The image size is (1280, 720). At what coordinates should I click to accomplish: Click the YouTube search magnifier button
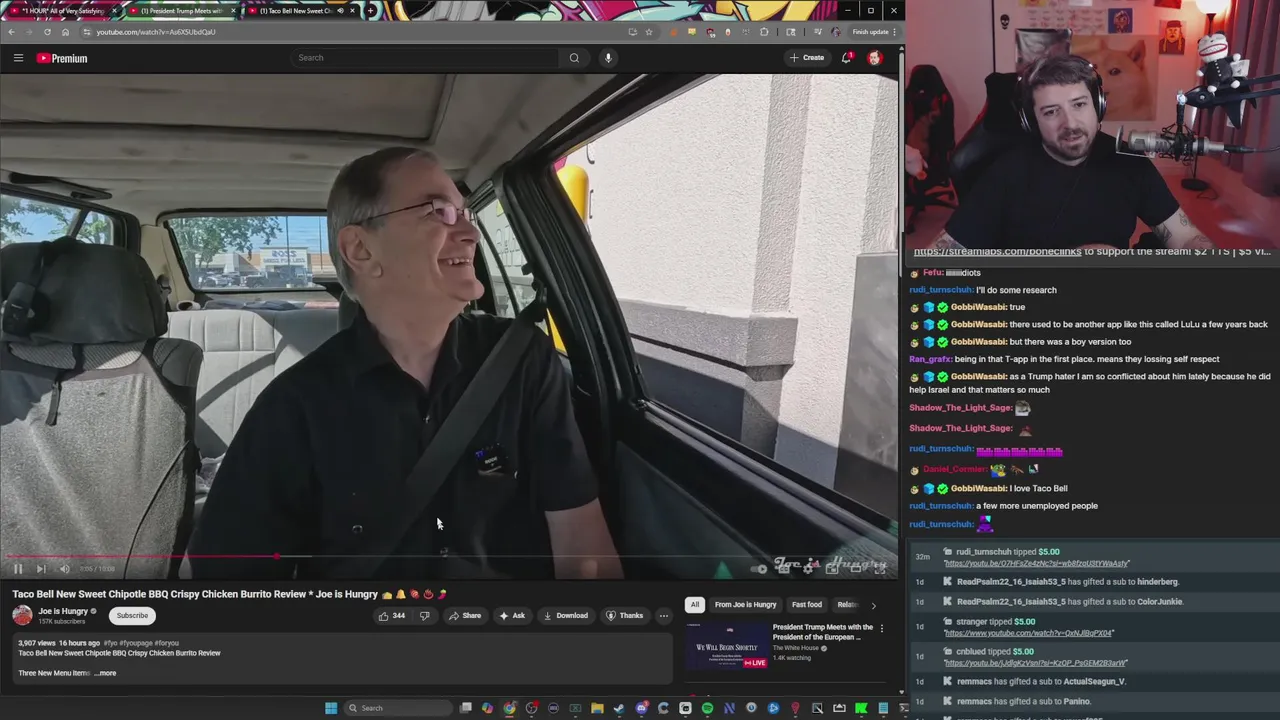574,58
